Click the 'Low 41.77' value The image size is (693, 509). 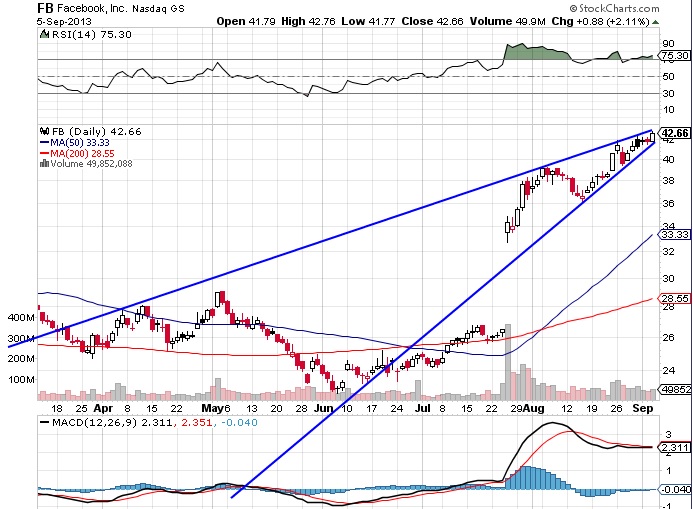[x=368, y=21]
